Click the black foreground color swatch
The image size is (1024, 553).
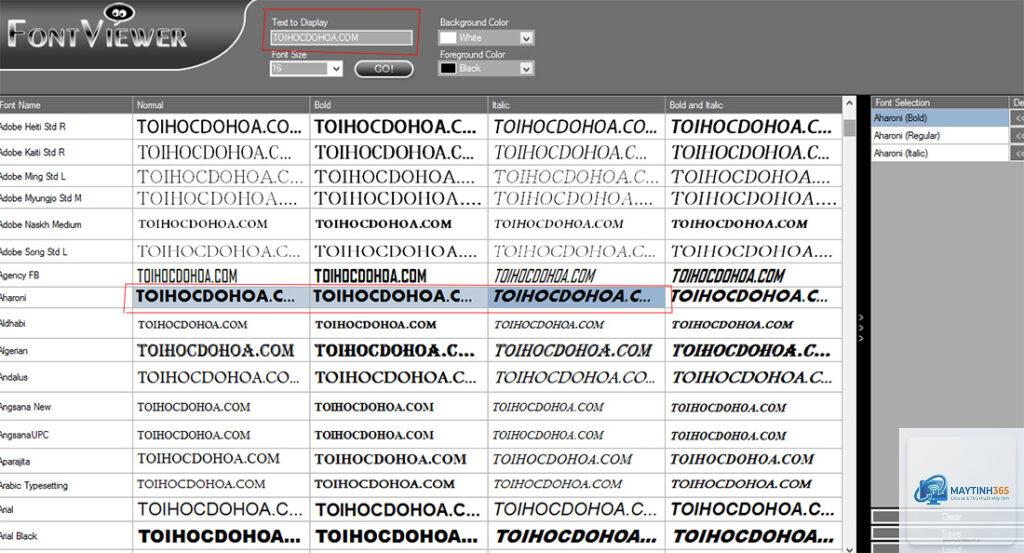tap(448, 69)
